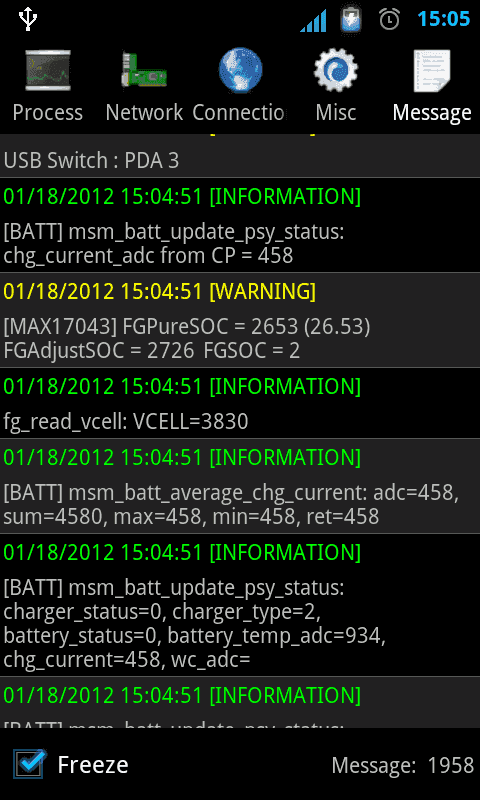Toggle the Freeze checkbox
Screen dimensions: 480x800
pos(29,764)
